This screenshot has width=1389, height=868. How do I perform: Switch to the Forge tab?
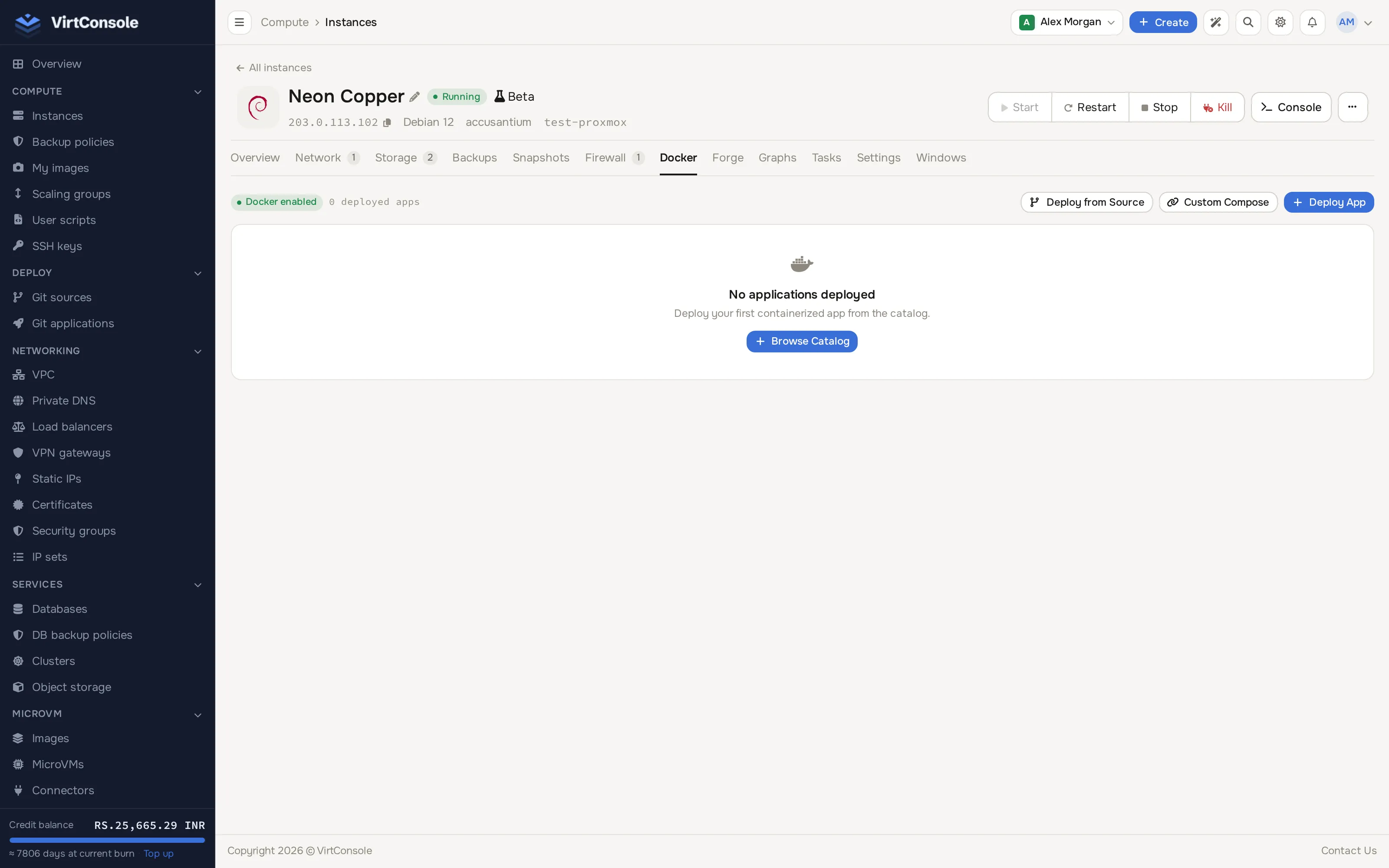tap(727, 157)
